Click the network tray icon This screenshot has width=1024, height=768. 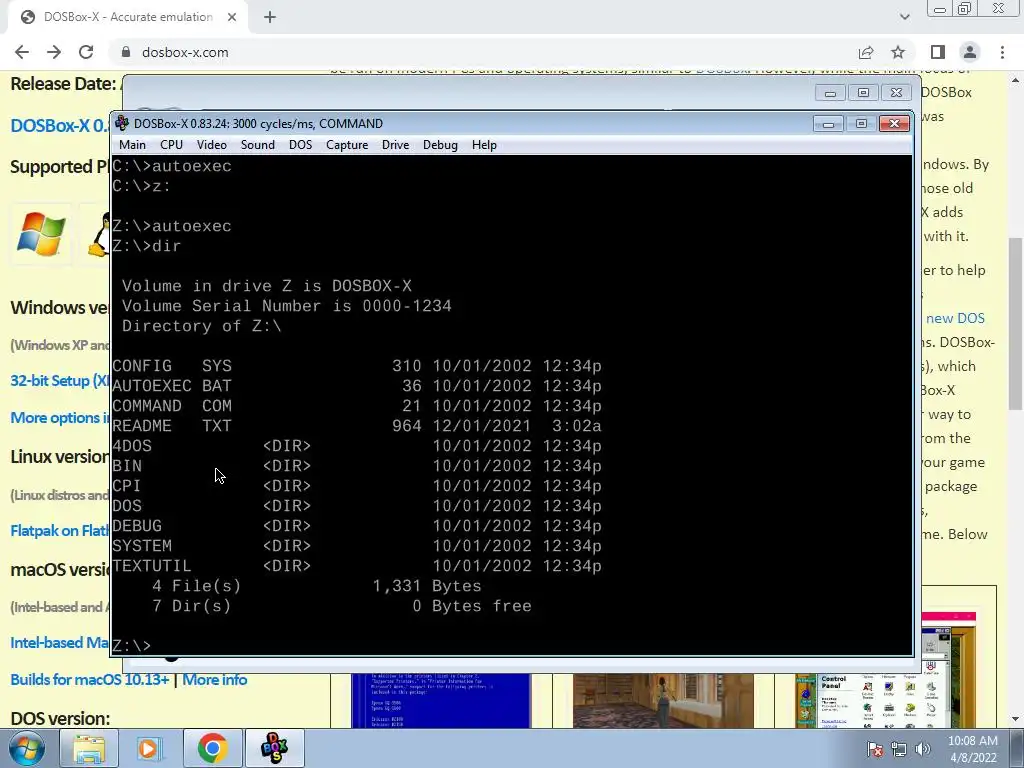[x=899, y=749]
